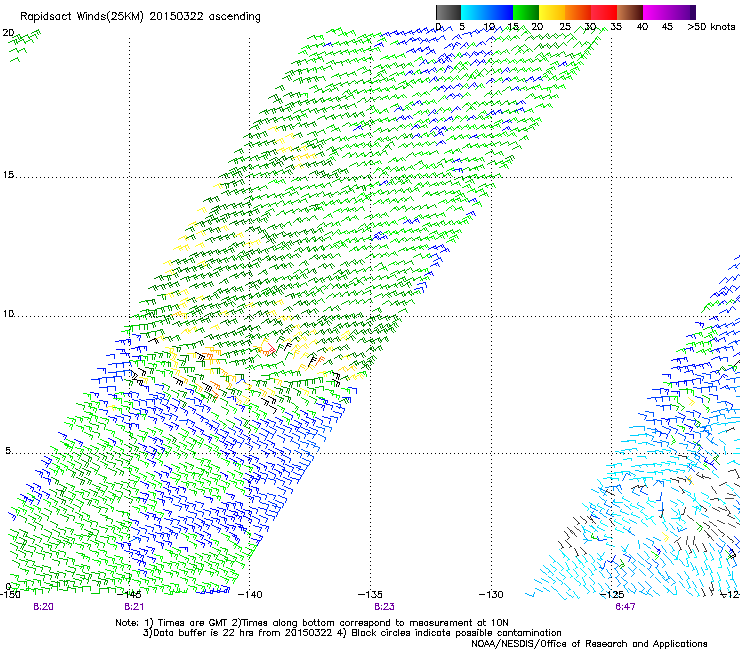Click the '>50 knots' legend label
The width and height of the screenshot is (740, 650).
(711, 27)
